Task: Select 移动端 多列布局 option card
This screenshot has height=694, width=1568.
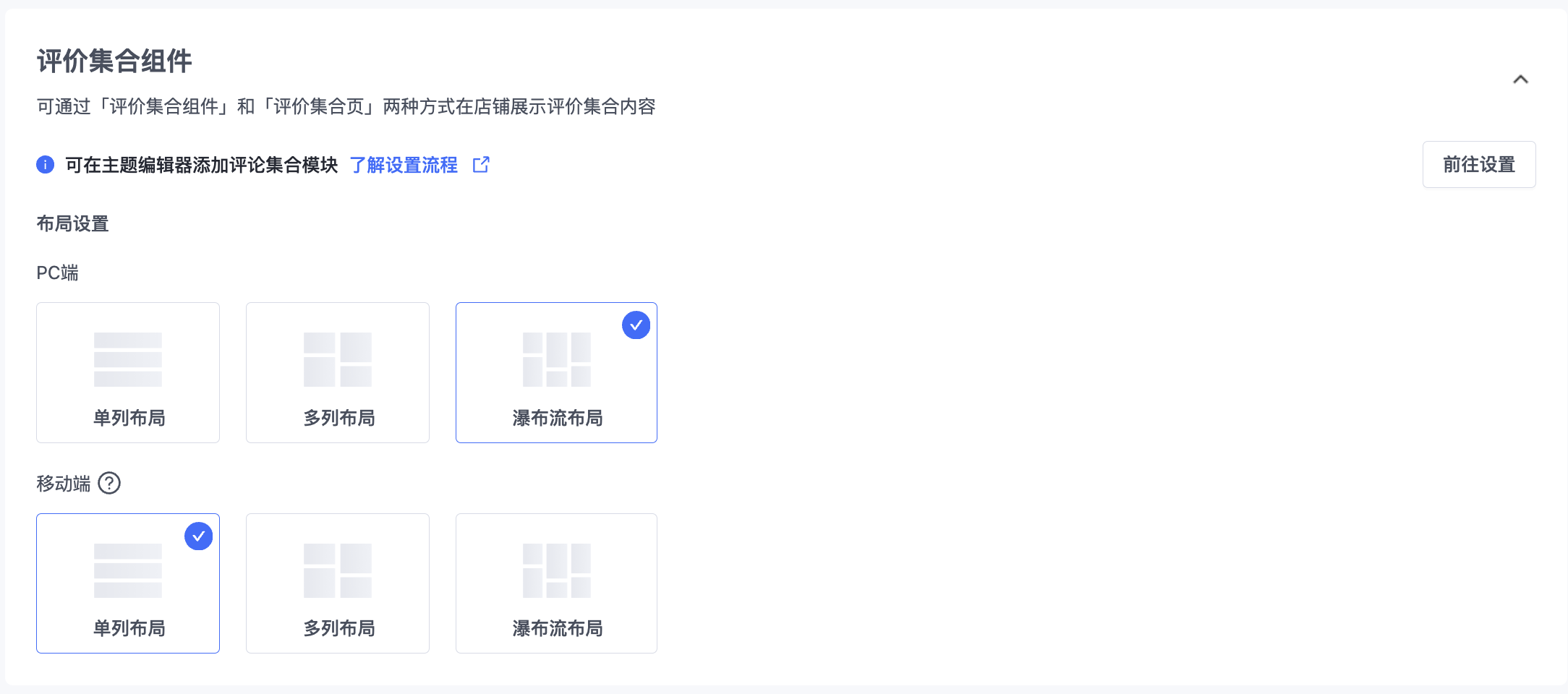Action: [x=338, y=583]
